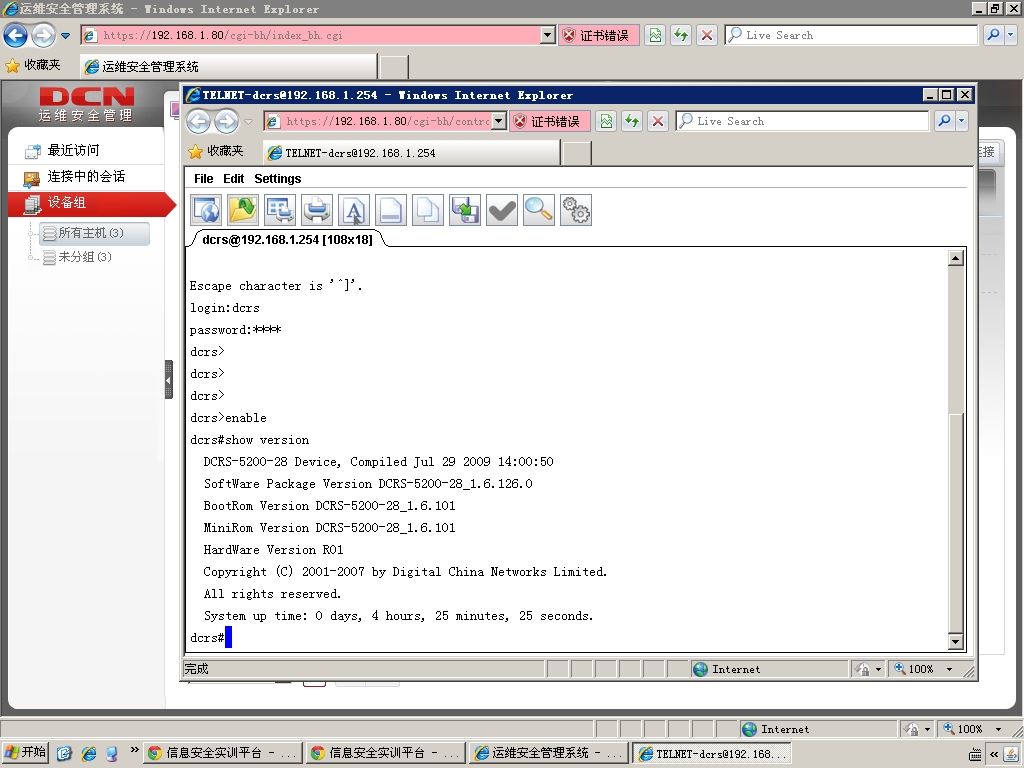This screenshot has width=1024, height=768.
Task: Click the single blank page toolbar icon
Action: coord(391,210)
